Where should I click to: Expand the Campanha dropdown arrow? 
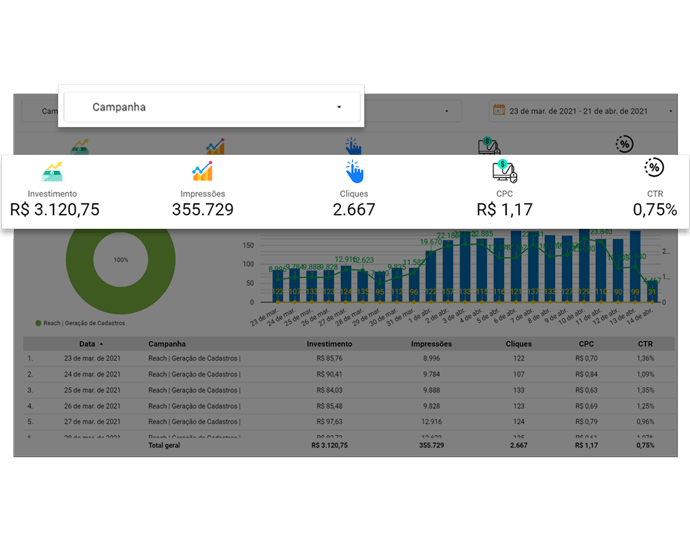339,107
